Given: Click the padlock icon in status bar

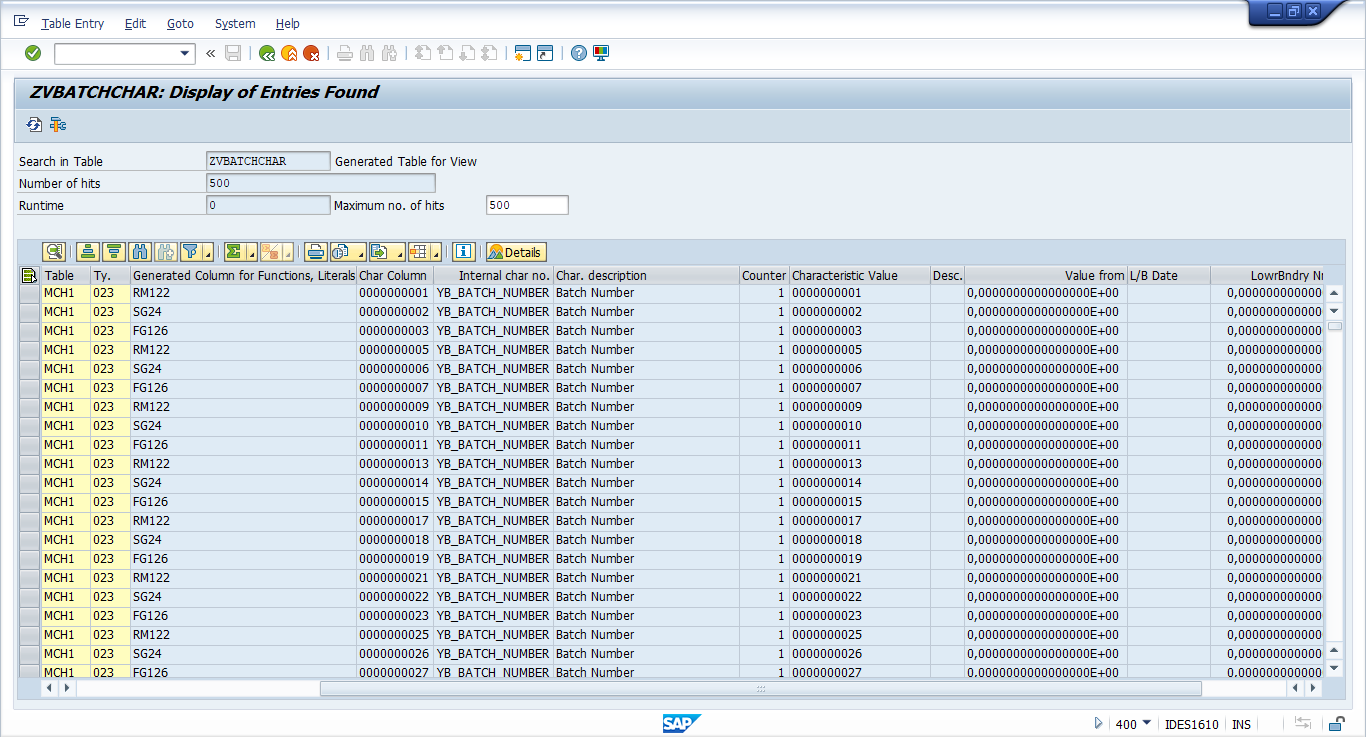Looking at the screenshot, I should tap(1336, 724).
